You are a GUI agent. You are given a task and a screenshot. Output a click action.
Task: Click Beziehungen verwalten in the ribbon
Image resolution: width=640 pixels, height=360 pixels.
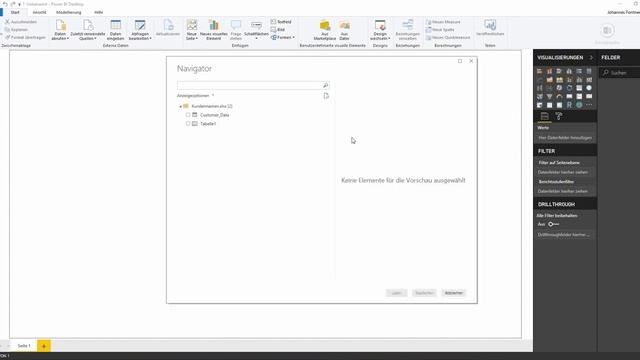pos(407,29)
